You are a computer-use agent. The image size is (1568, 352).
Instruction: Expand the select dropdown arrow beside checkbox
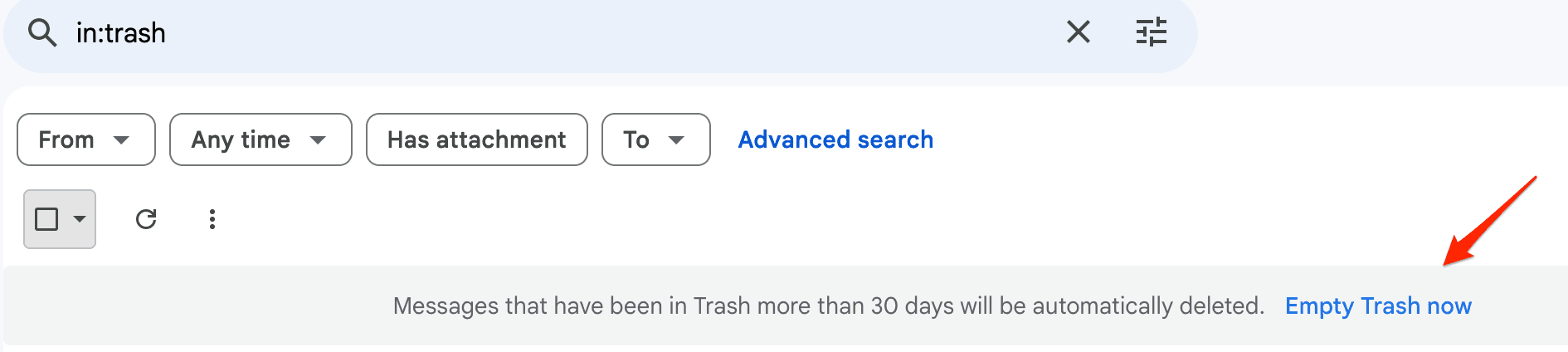[x=80, y=219]
